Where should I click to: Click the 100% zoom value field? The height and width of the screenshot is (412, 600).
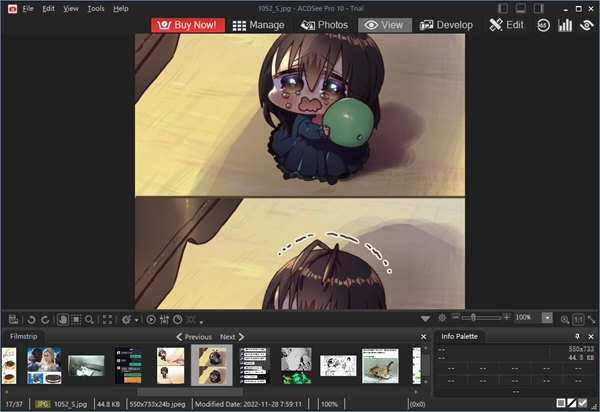pyautogui.click(x=527, y=318)
